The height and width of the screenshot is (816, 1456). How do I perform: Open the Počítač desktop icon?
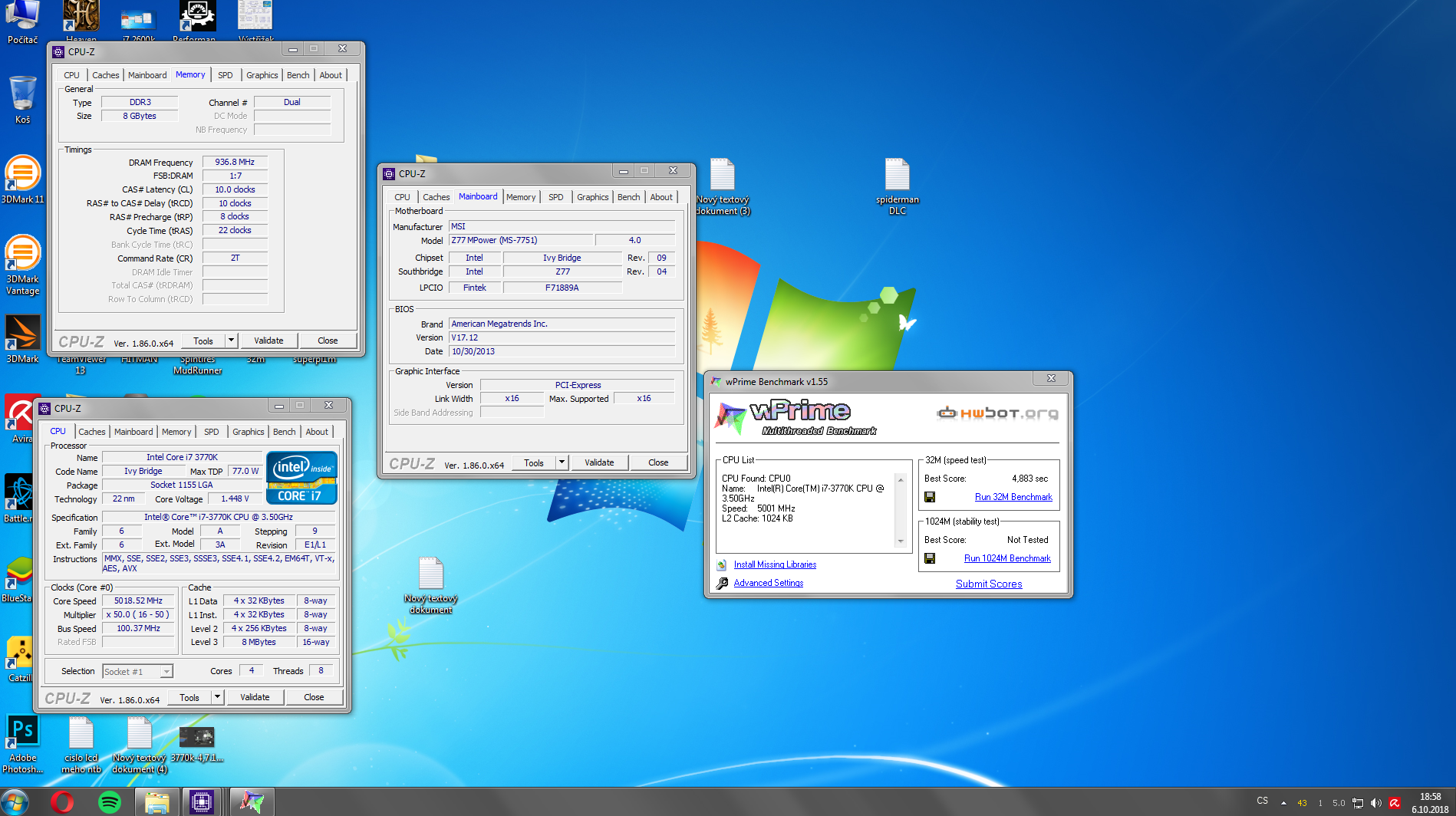click(22, 21)
